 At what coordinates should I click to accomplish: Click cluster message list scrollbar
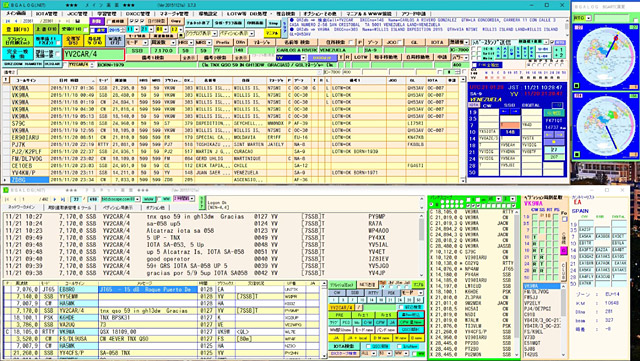click(x=422, y=245)
